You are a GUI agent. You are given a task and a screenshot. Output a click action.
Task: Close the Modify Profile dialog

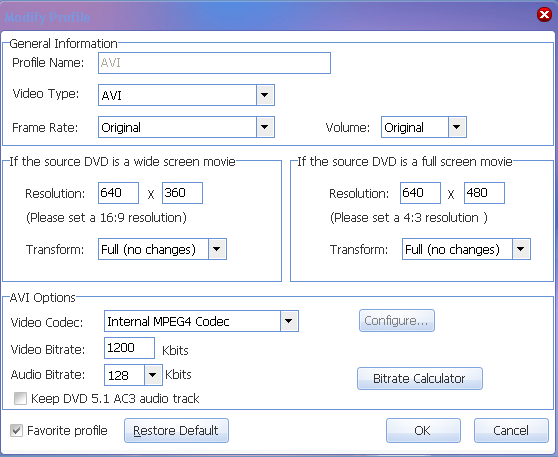(544, 15)
